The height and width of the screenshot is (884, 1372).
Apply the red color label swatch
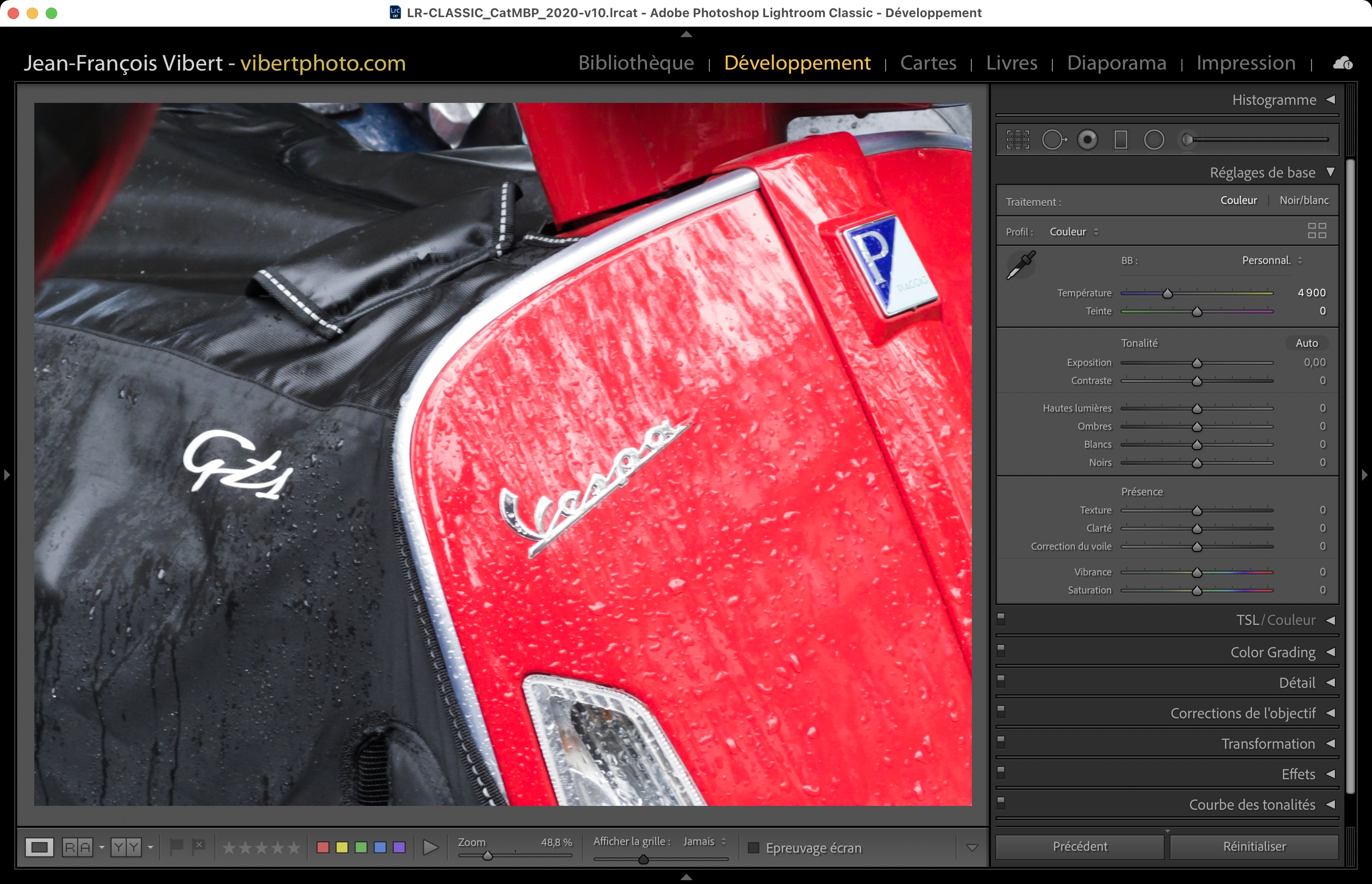click(323, 847)
